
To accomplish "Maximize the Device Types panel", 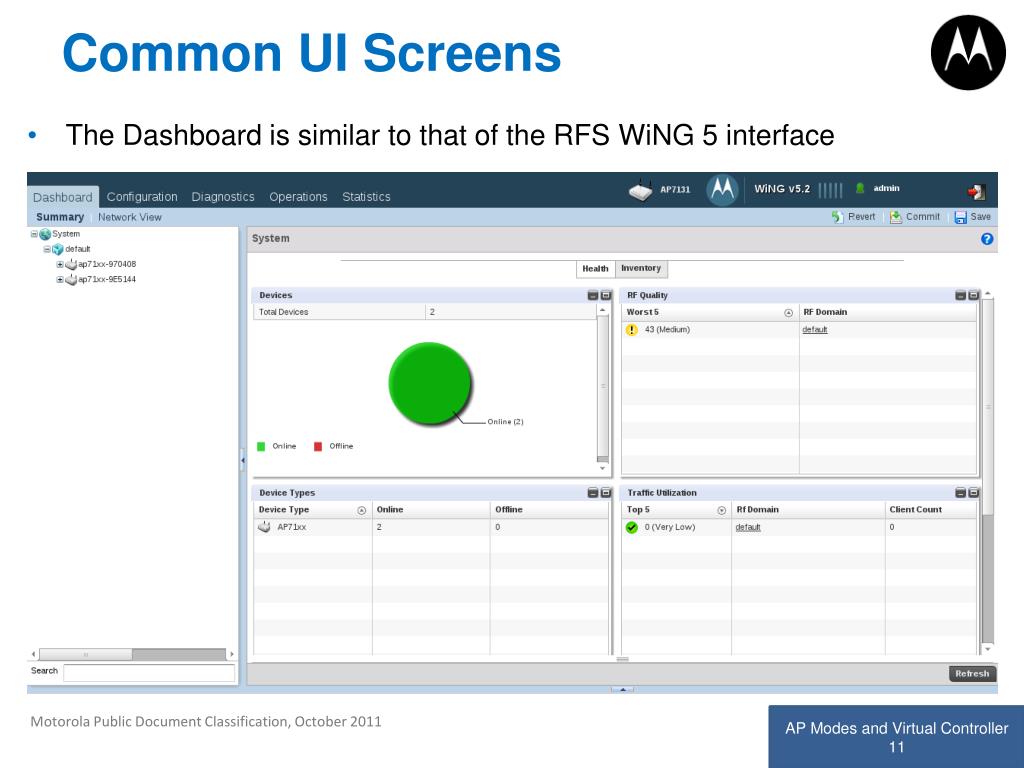I will [605, 493].
